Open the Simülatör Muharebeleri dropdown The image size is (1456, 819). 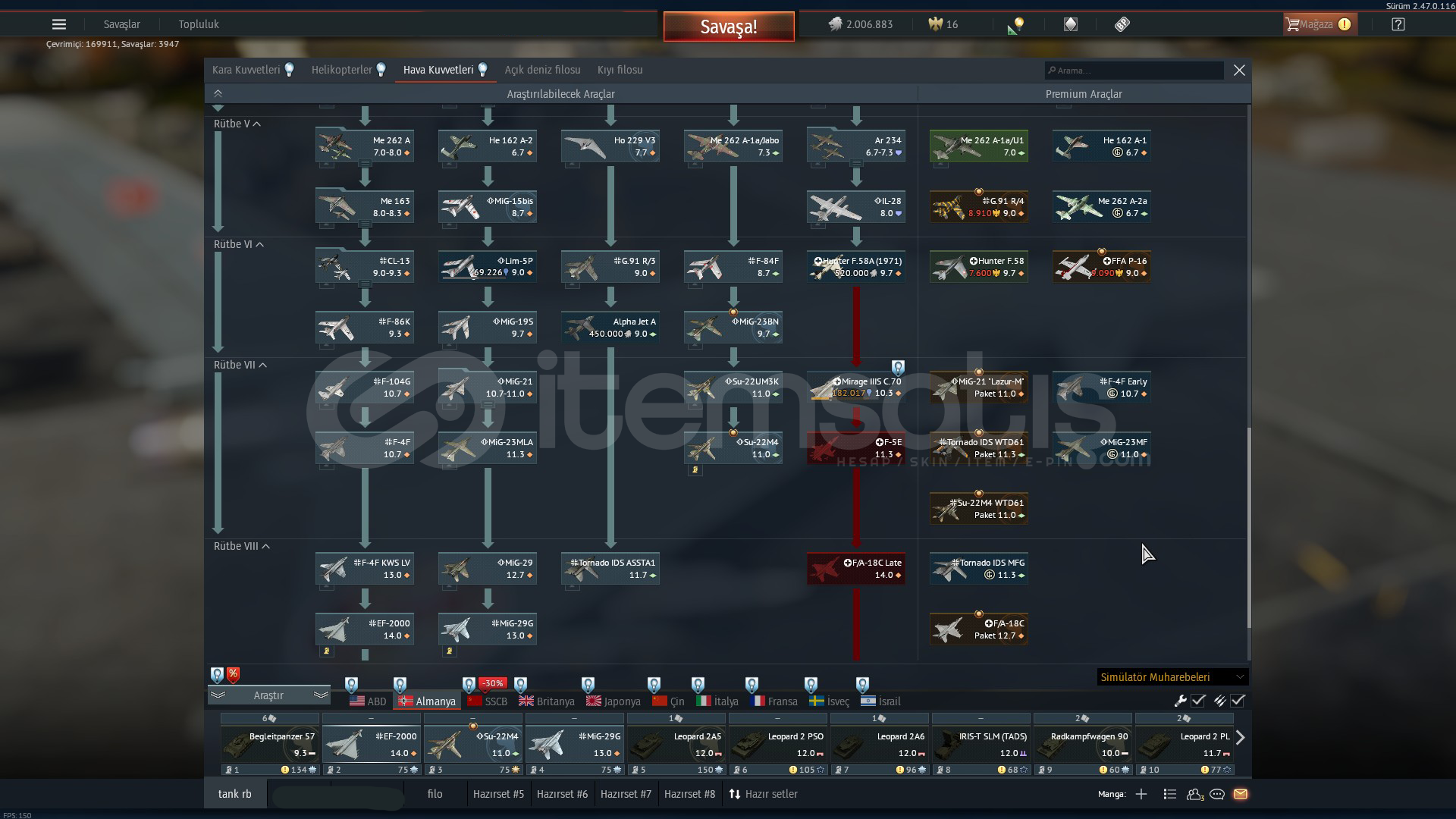click(x=1172, y=677)
